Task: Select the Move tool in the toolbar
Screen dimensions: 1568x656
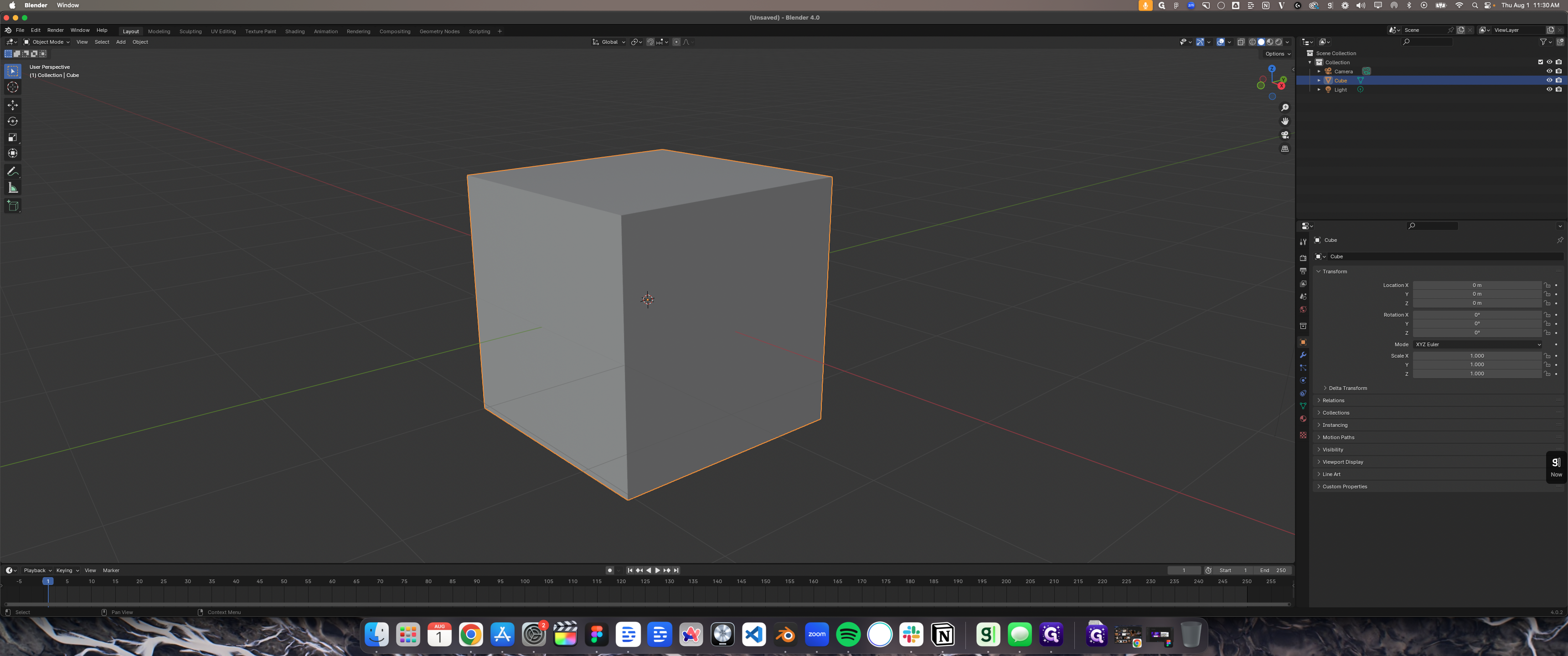Action: click(x=13, y=105)
